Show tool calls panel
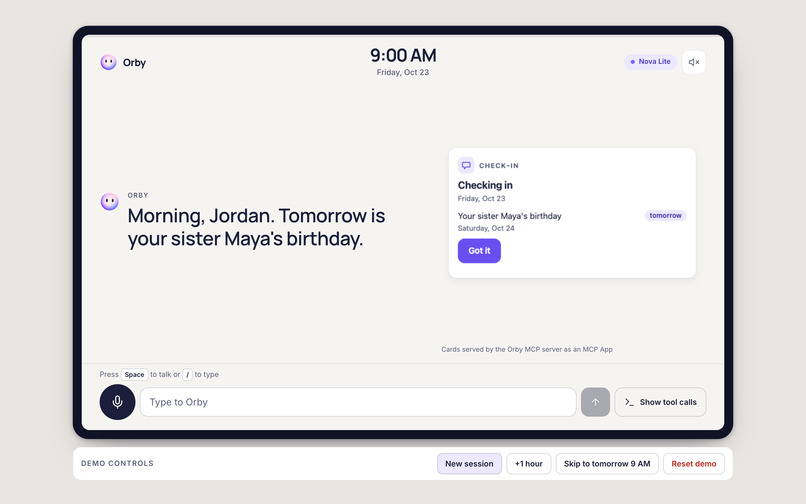The image size is (806, 504). pos(660,402)
